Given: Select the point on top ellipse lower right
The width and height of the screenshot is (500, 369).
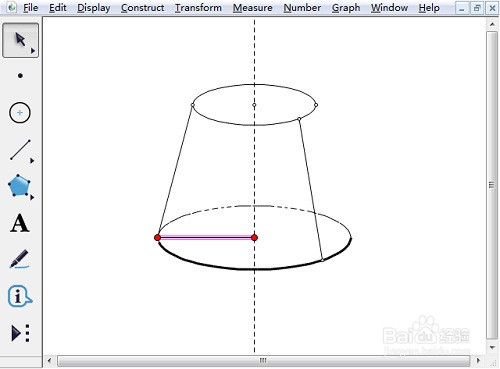Looking at the screenshot, I should click(x=299, y=119).
